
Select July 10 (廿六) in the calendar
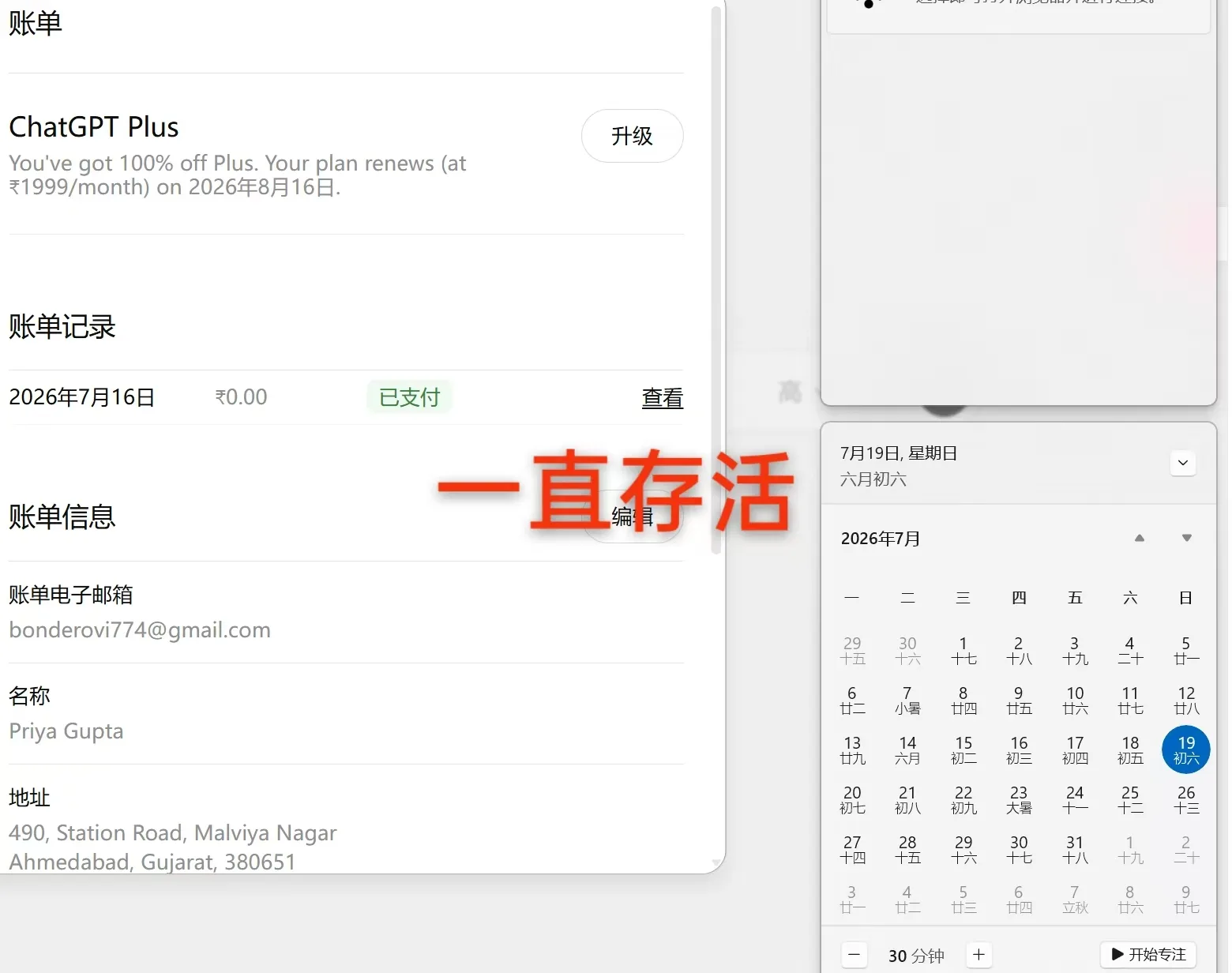[x=1075, y=701]
